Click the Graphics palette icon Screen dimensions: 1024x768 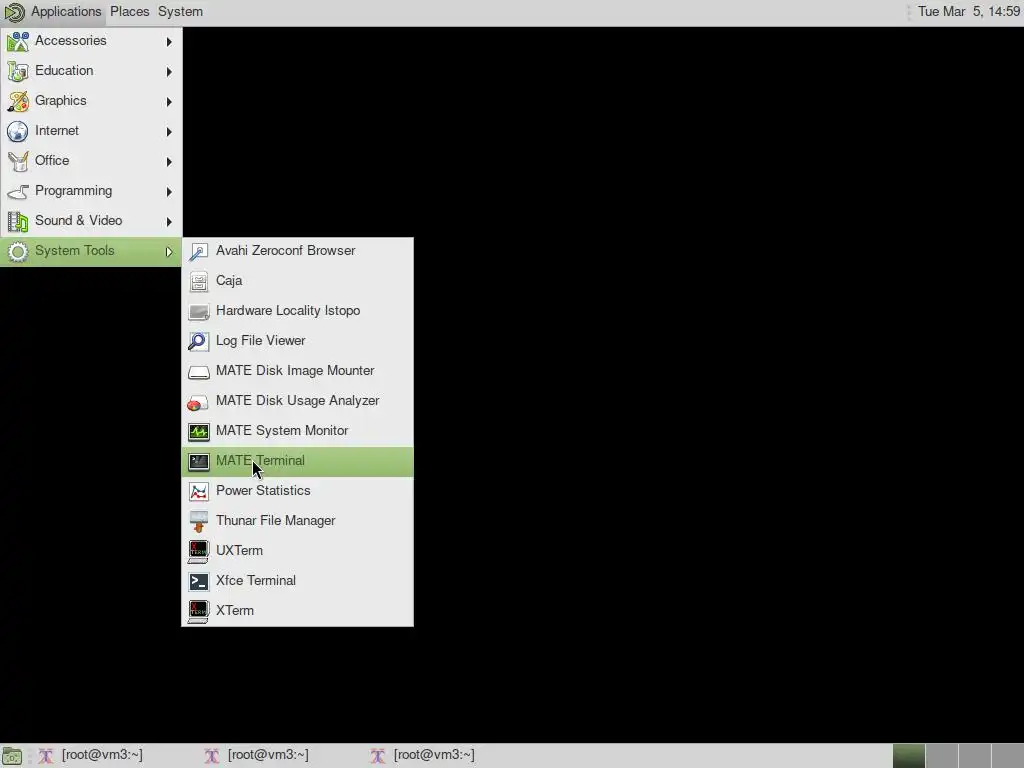click(18, 101)
